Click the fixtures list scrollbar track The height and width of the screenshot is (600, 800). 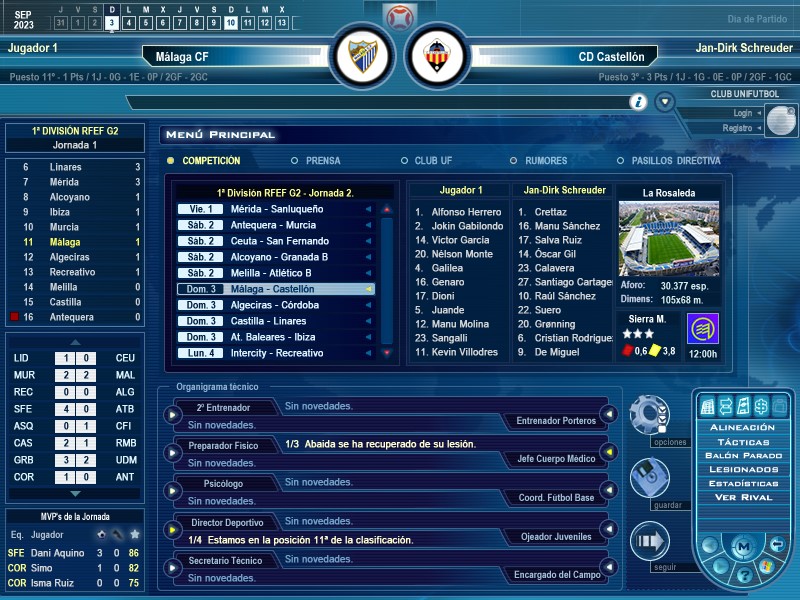point(387,281)
